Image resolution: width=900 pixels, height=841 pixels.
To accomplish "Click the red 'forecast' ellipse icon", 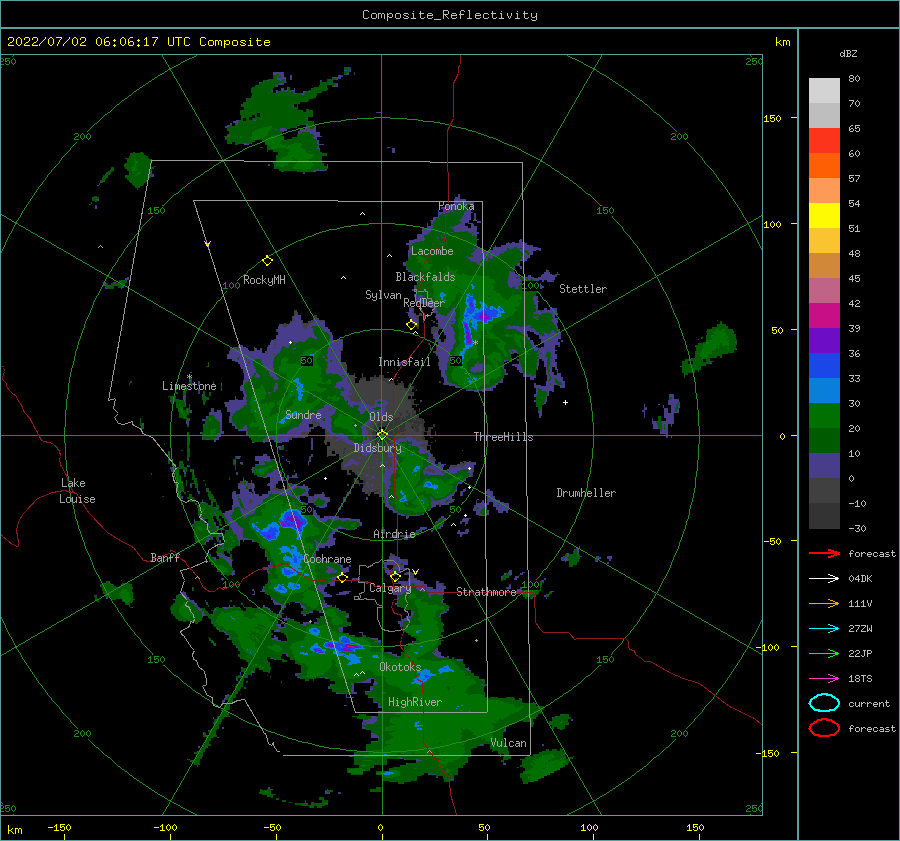I will click(824, 728).
